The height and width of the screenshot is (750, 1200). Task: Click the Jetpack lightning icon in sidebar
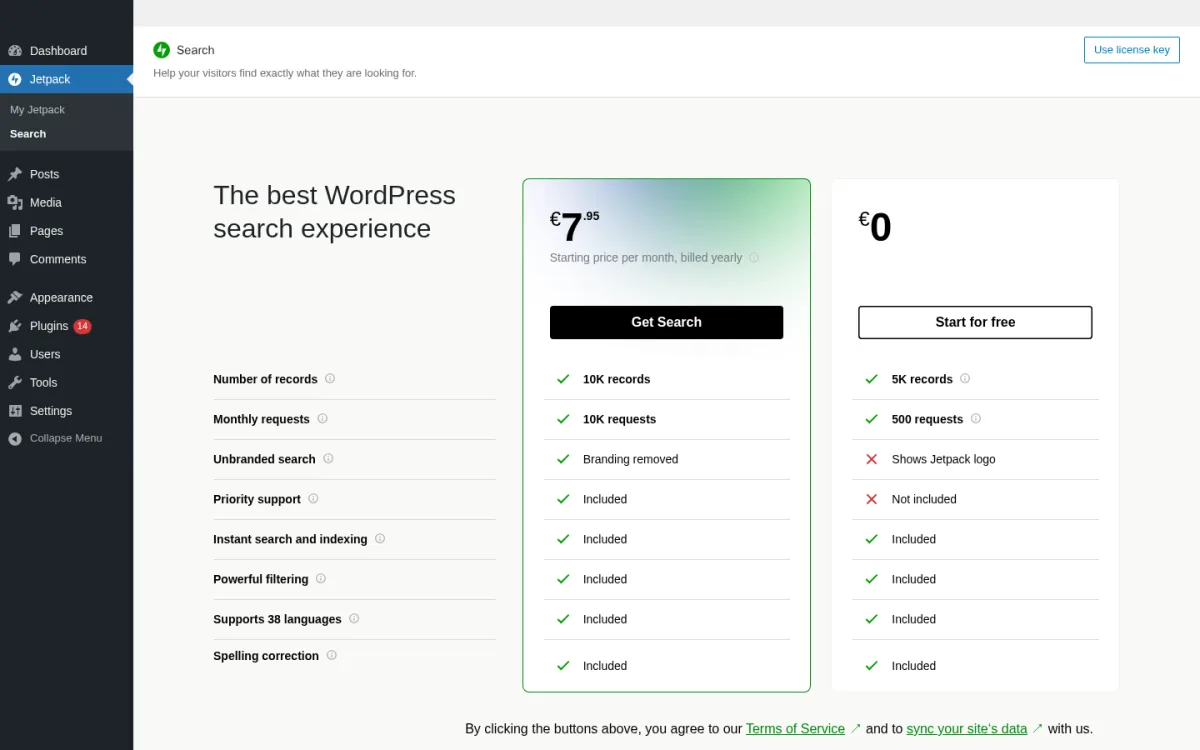click(x=15, y=79)
